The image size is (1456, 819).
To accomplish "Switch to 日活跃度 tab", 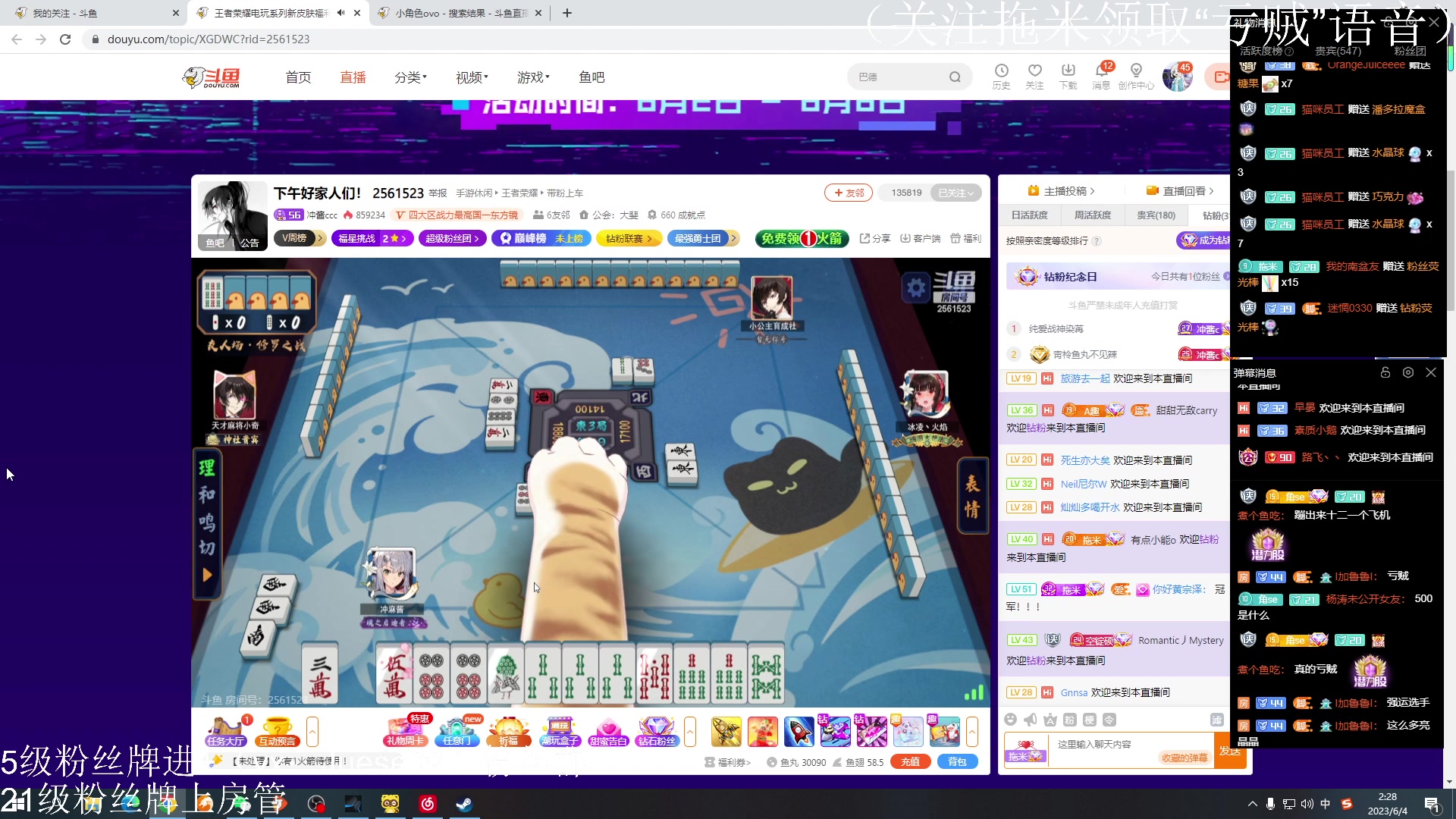I will (x=1029, y=215).
